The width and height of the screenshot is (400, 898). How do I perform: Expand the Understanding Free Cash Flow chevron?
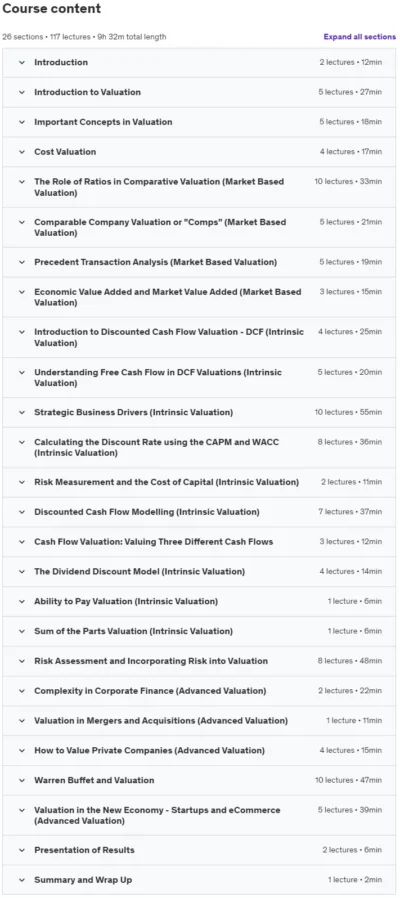[22, 372]
